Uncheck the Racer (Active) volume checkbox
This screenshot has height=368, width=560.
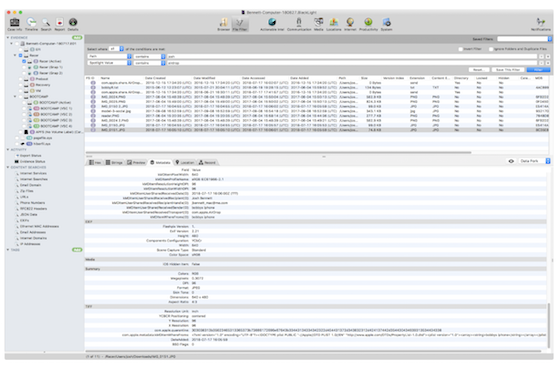point(24,61)
